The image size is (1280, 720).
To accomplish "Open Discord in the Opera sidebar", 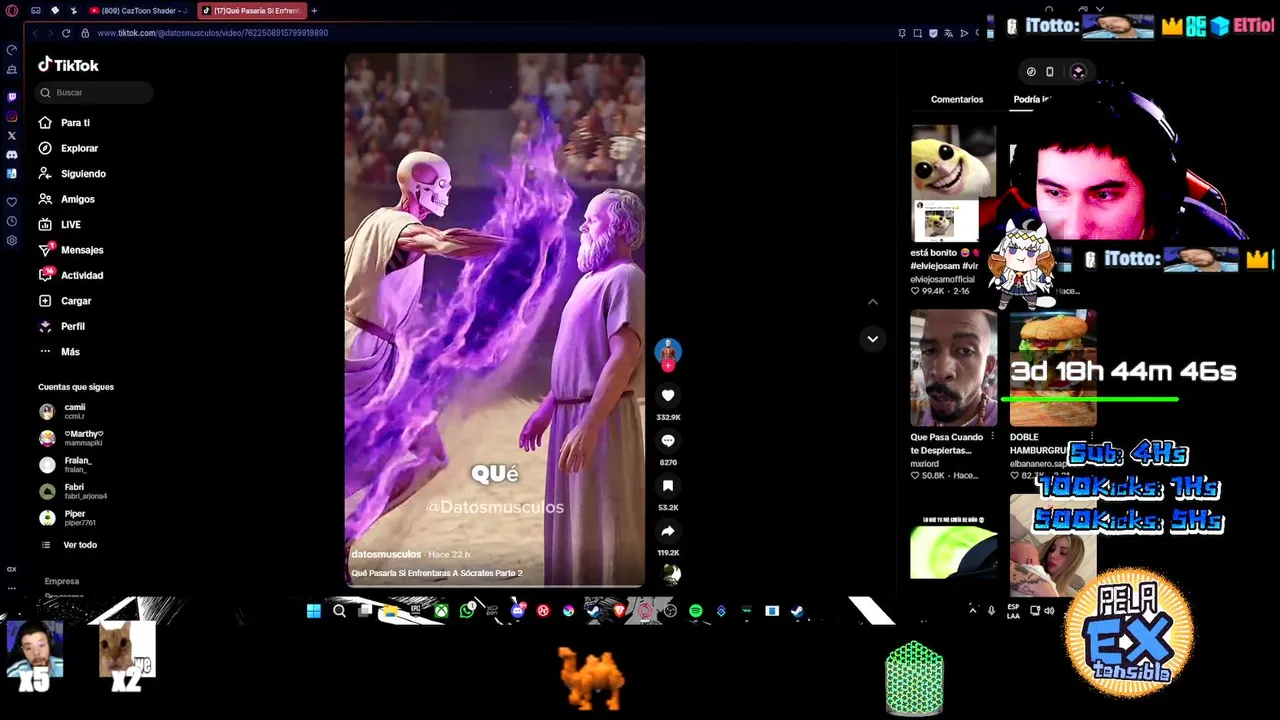I will pyautogui.click(x=12, y=155).
